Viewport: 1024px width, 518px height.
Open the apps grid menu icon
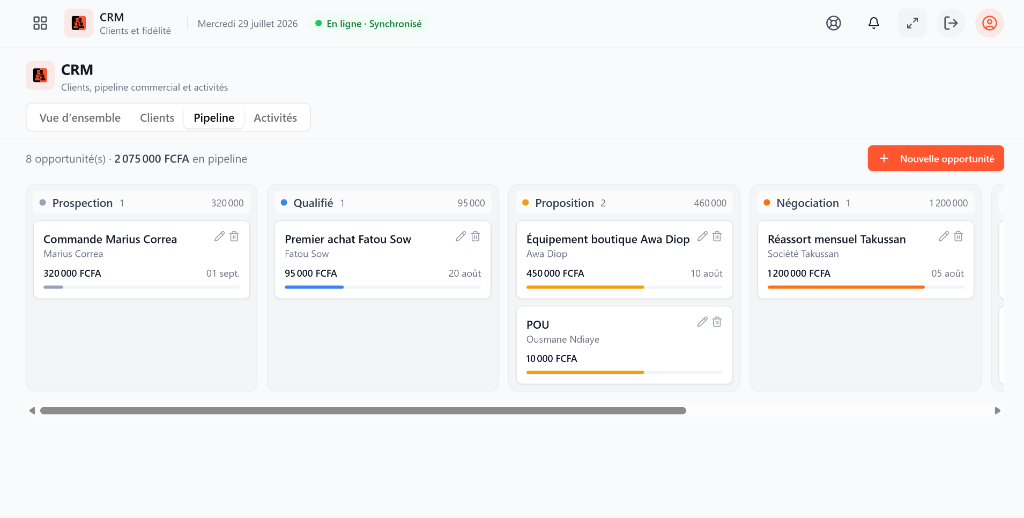(x=40, y=24)
